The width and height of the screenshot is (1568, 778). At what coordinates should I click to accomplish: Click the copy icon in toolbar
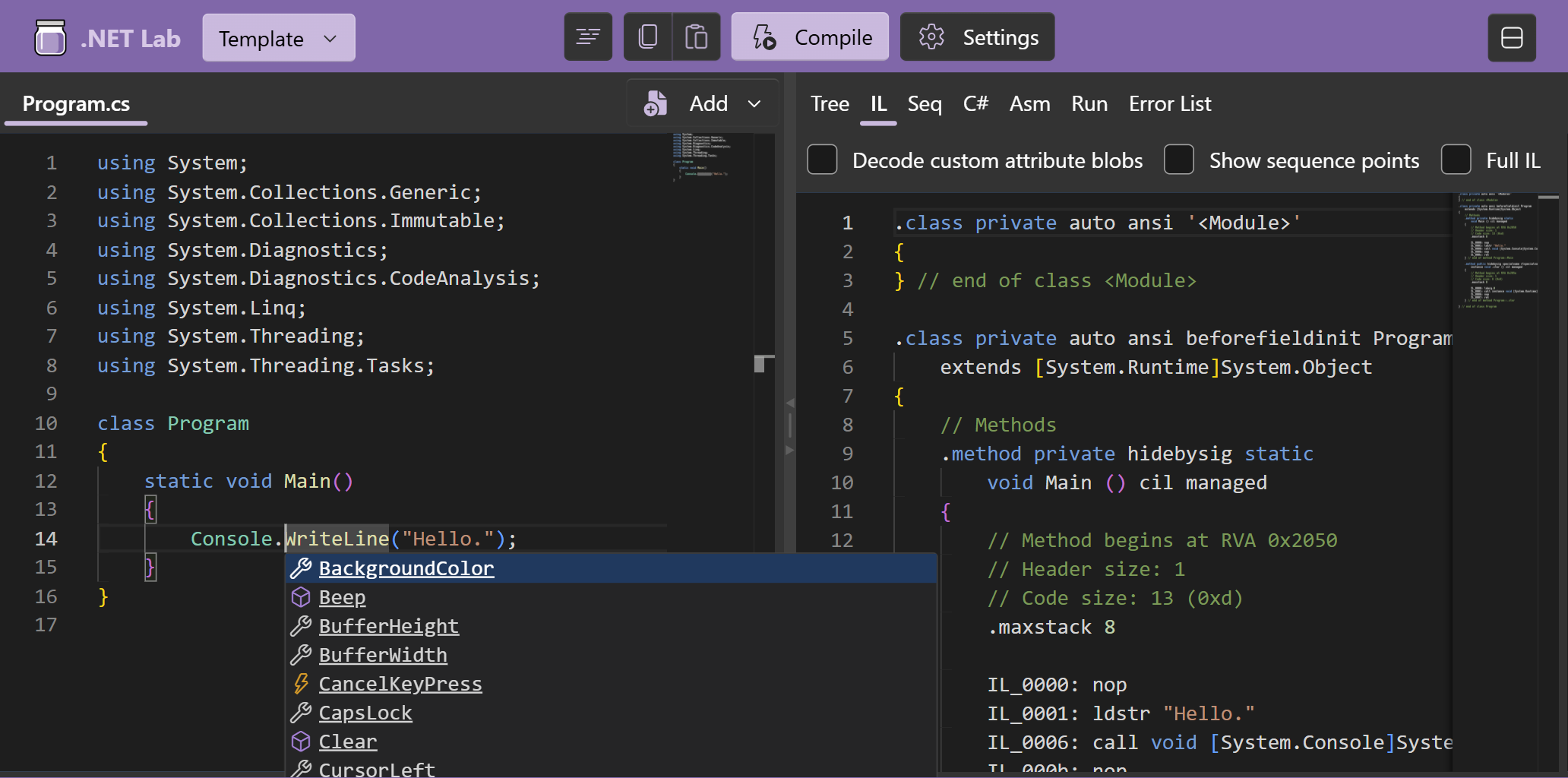[x=648, y=36]
